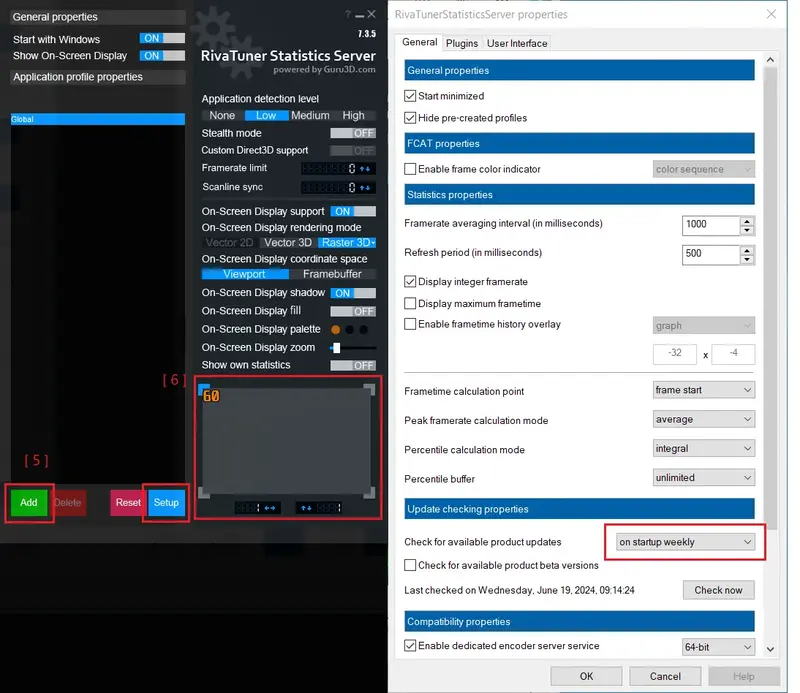
Task: Select the middle dark OSD palette dot
Action: (x=349, y=330)
